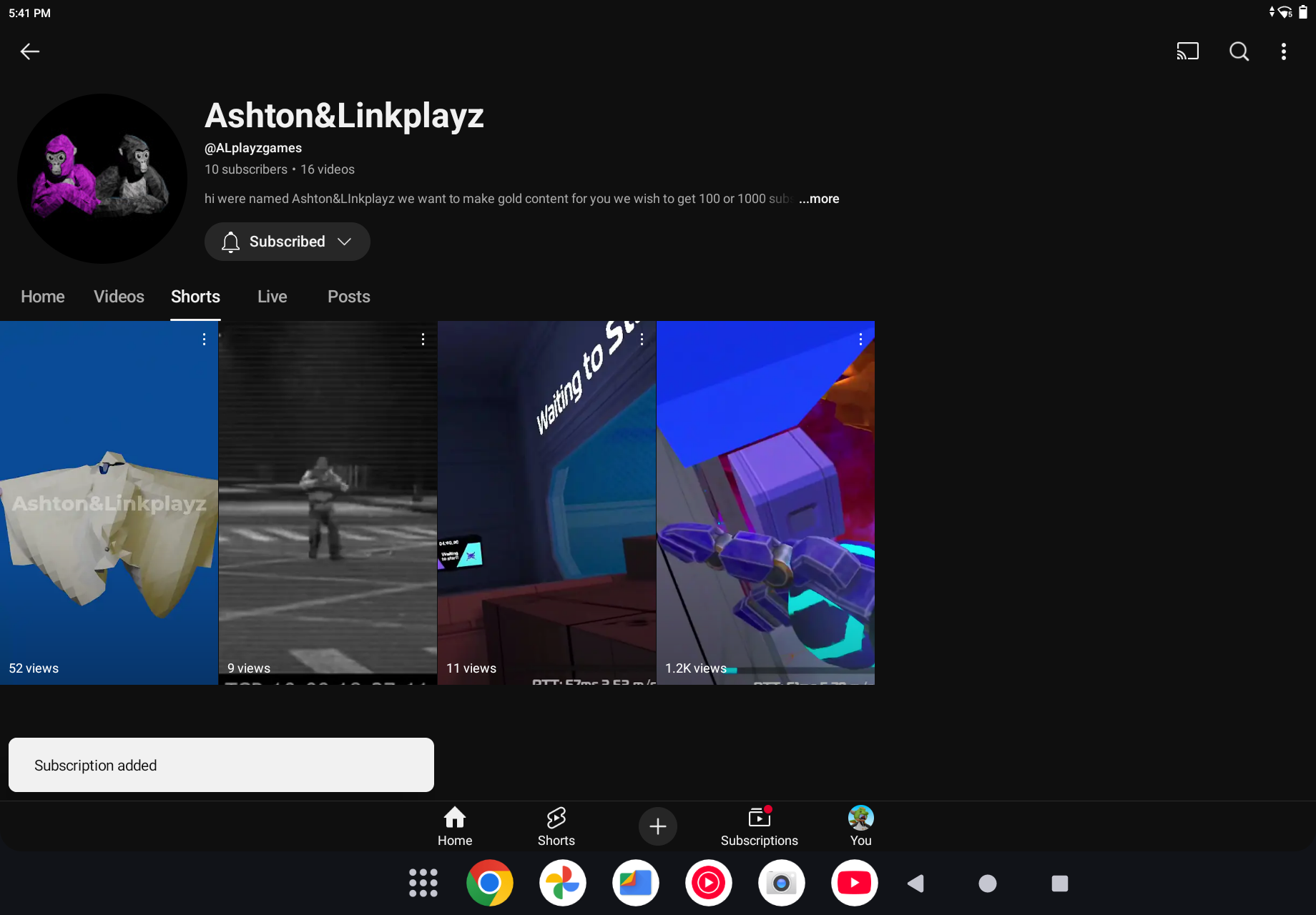The height and width of the screenshot is (915, 1316).
Task: Open the top-right overflow menu
Action: coord(1284,51)
